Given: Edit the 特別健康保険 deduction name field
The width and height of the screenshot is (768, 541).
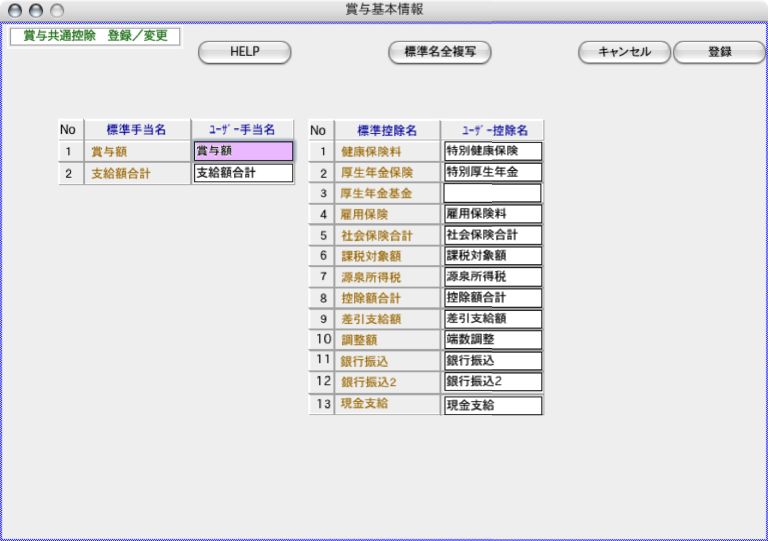Looking at the screenshot, I should [x=492, y=151].
